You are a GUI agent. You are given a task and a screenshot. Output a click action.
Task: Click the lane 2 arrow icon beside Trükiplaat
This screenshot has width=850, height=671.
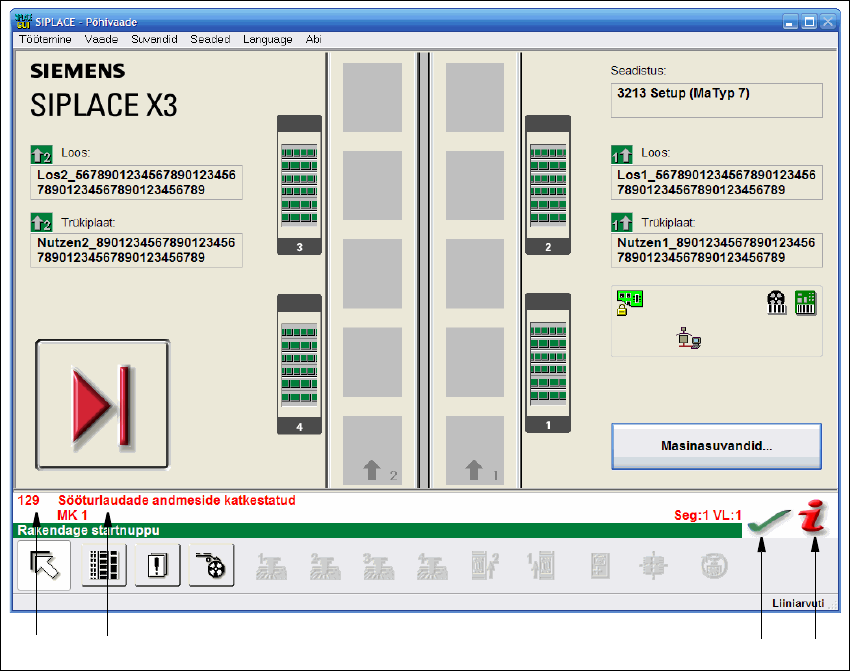(41, 222)
